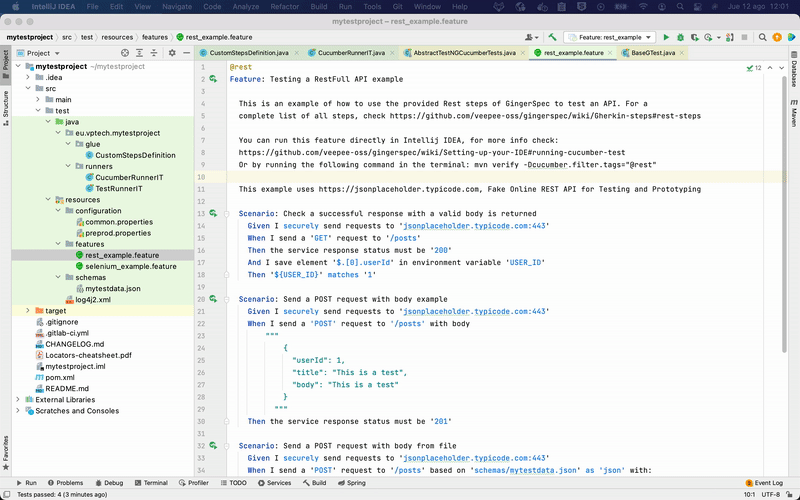Open Project panel gear options
The height and width of the screenshot is (500, 800).
pyautogui.click(x=172, y=53)
